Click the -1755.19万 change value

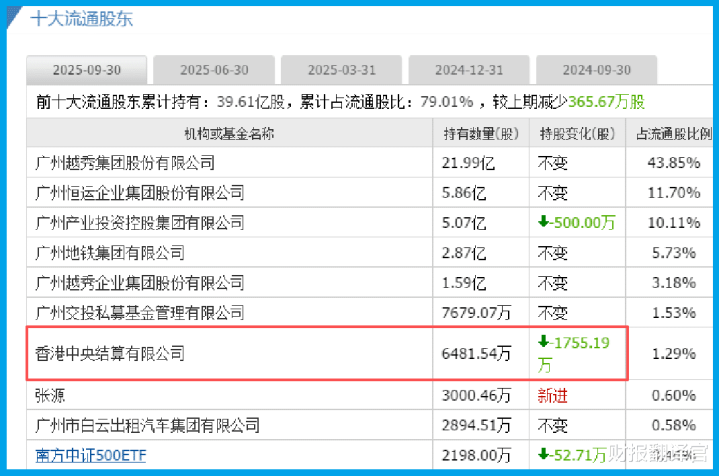pyautogui.click(x=574, y=354)
